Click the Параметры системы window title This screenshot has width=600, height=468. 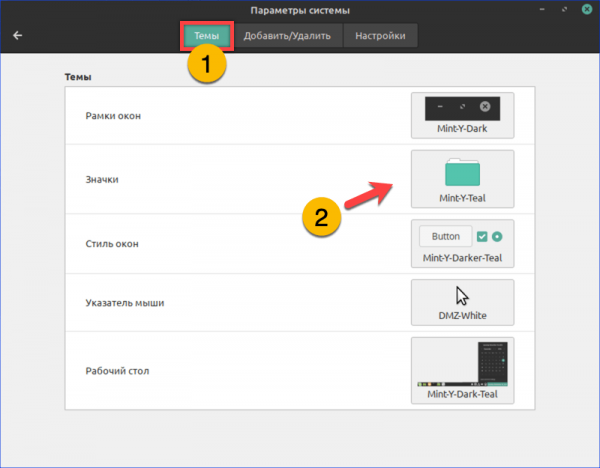coord(300,10)
